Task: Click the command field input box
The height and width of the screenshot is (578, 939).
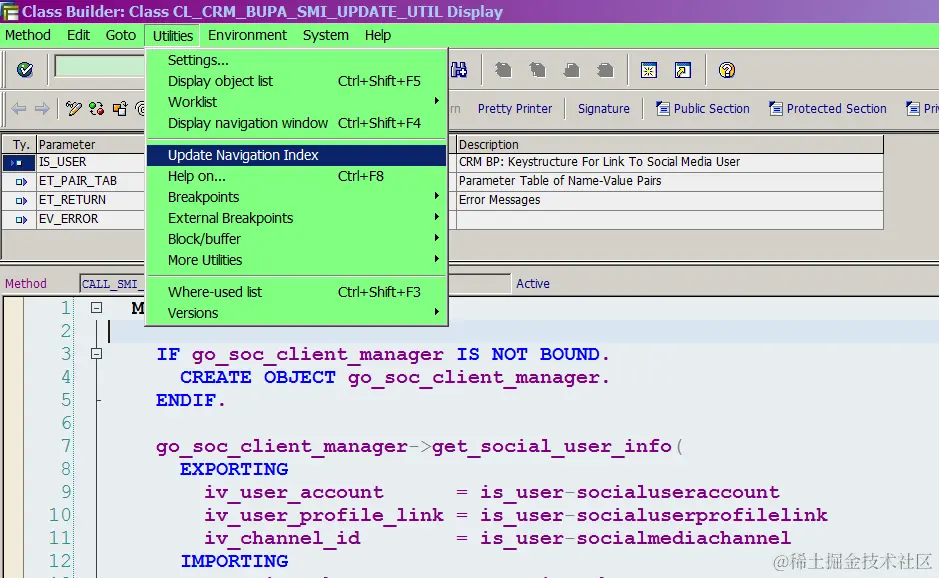Action: click(99, 66)
